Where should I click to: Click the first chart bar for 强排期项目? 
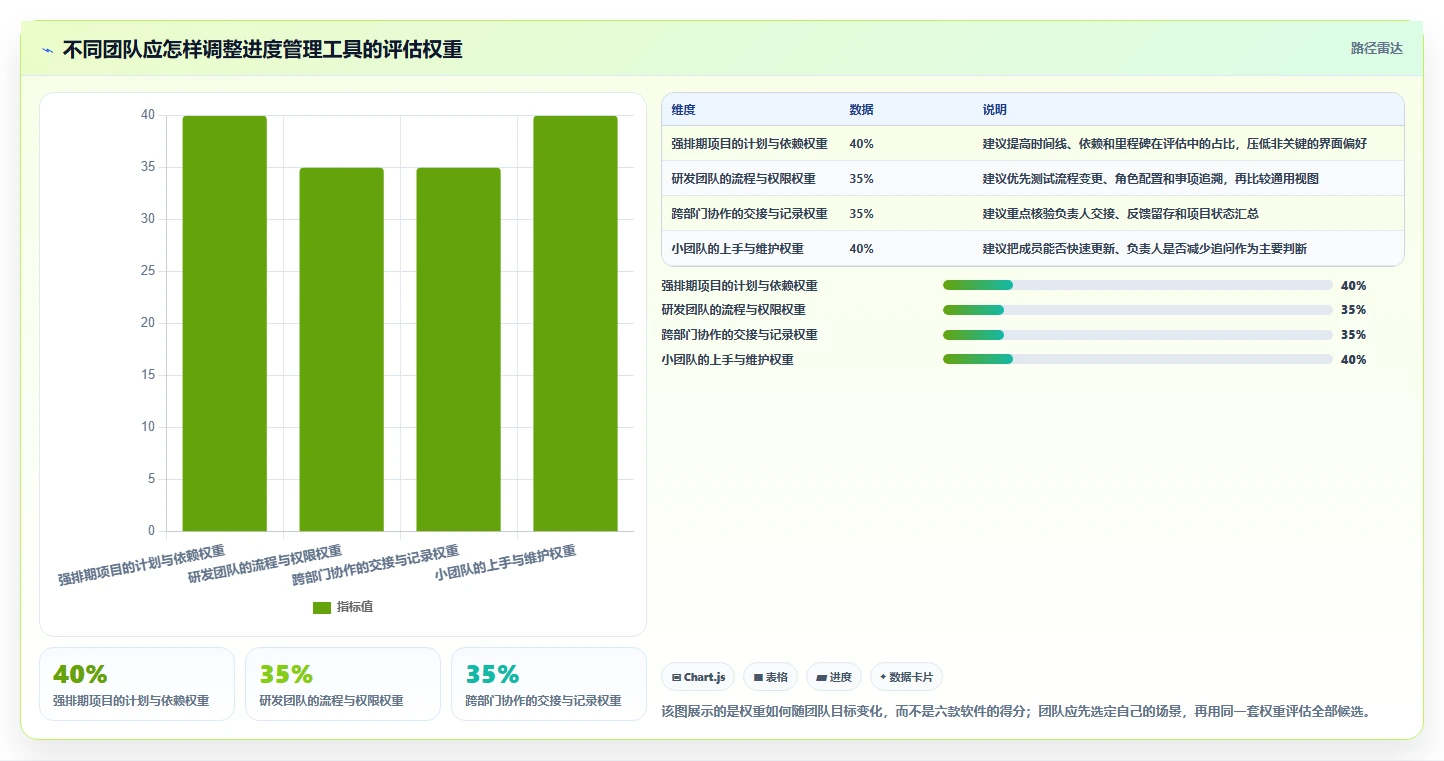point(224,323)
